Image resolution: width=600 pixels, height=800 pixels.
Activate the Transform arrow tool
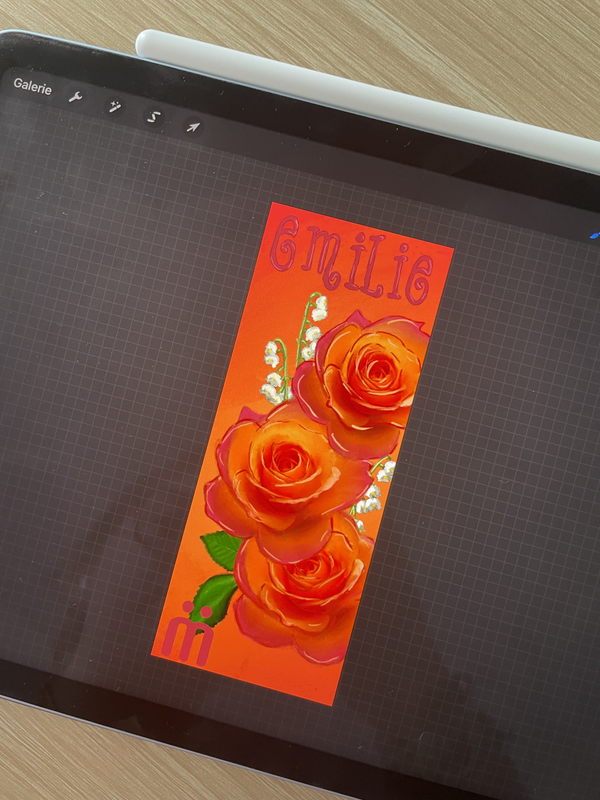(193, 127)
